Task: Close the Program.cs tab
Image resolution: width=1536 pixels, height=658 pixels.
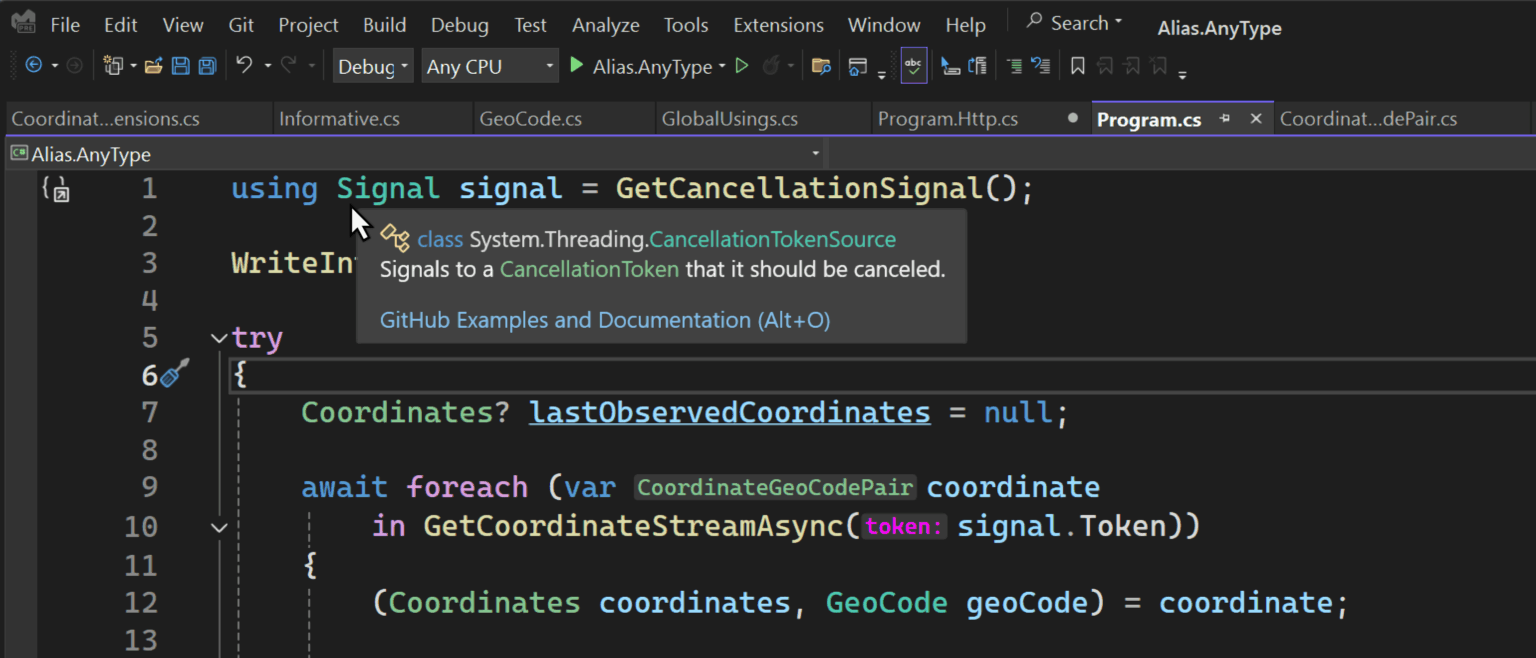Action: (x=1256, y=119)
